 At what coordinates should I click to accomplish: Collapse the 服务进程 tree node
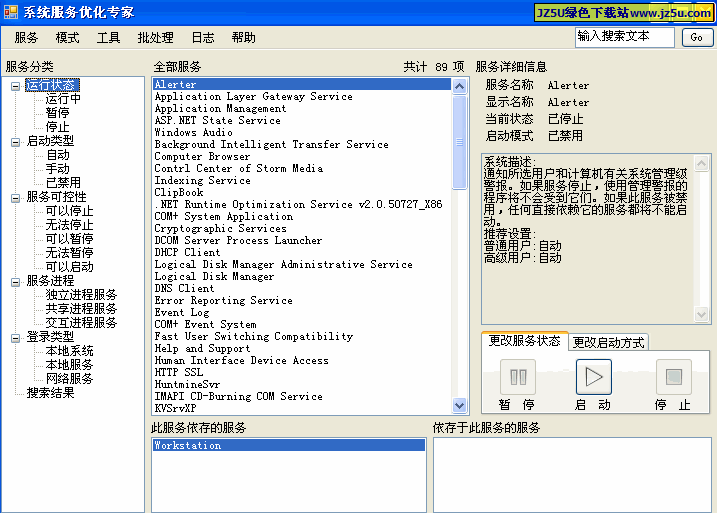tap(16, 282)
